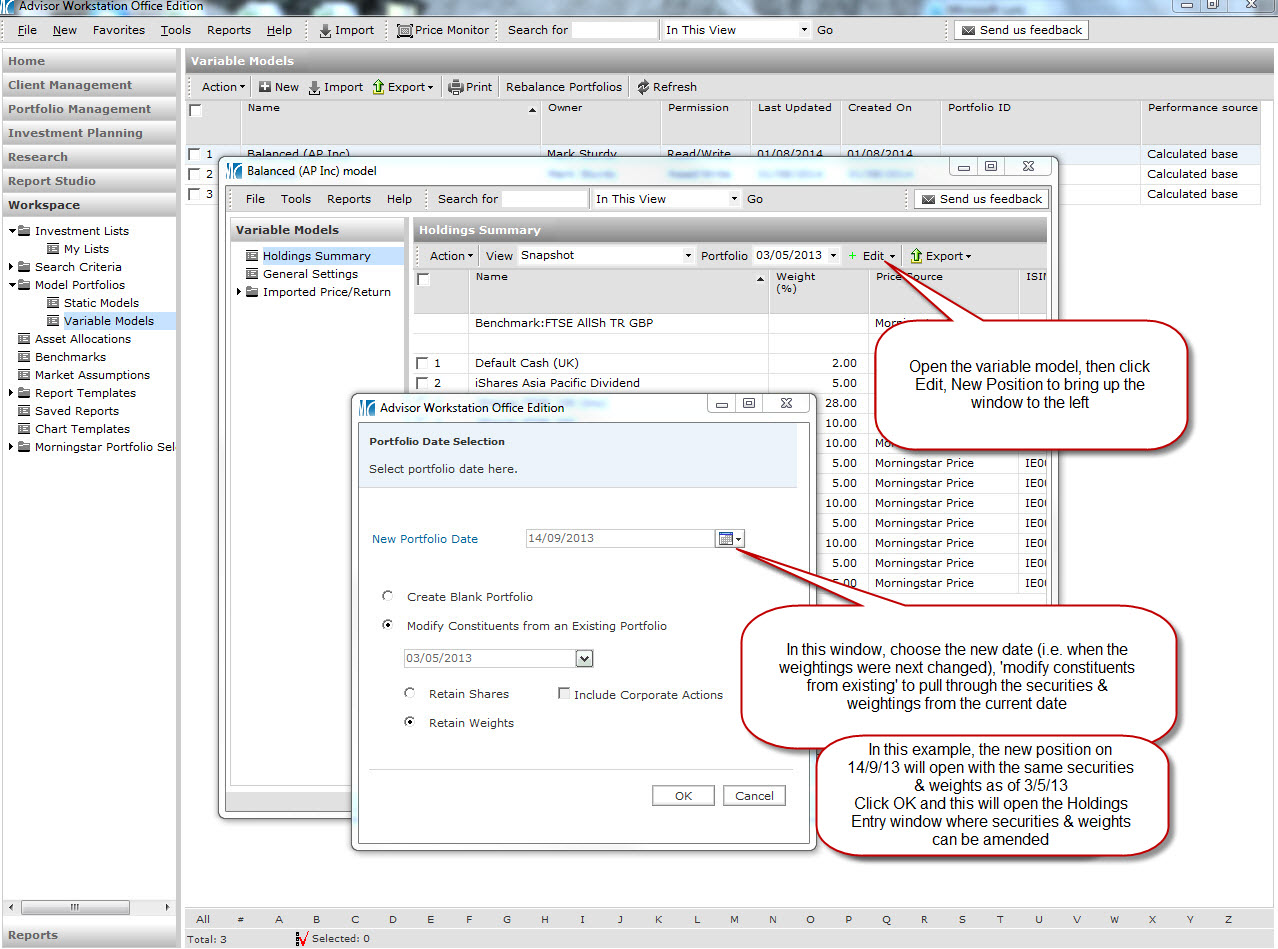This screenshot has height=949, width=1278.
Task: Click the New model icon in the toolbar
Action: click(265, 87)
